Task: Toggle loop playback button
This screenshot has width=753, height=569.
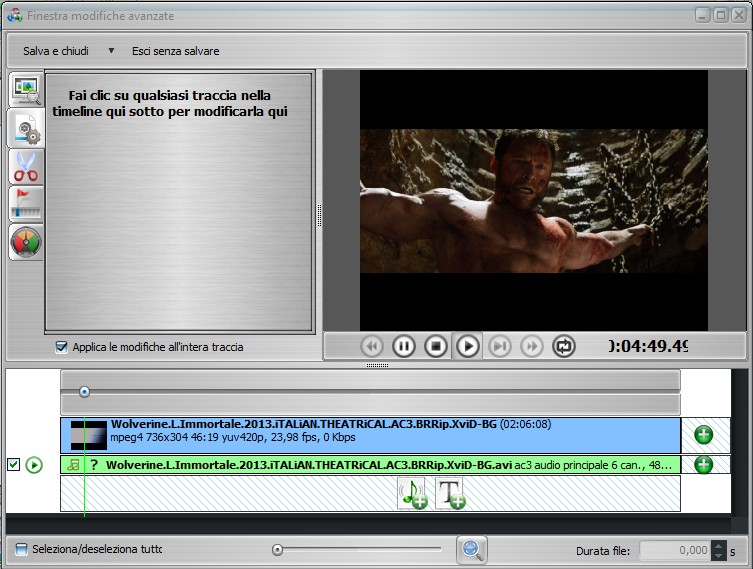Action: click(x=564, y=346)
